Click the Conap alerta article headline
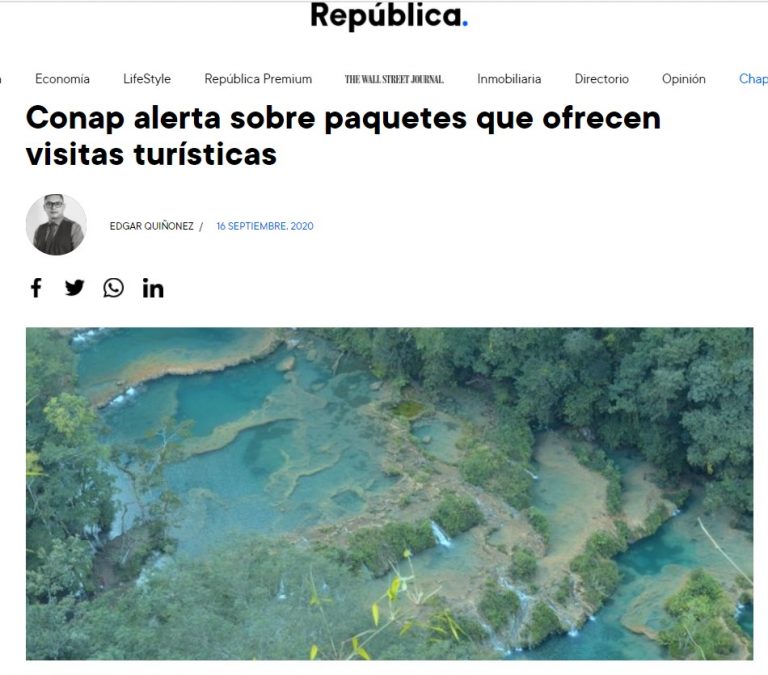The height and width of the screenshot is (675, 768). point(343,136)
